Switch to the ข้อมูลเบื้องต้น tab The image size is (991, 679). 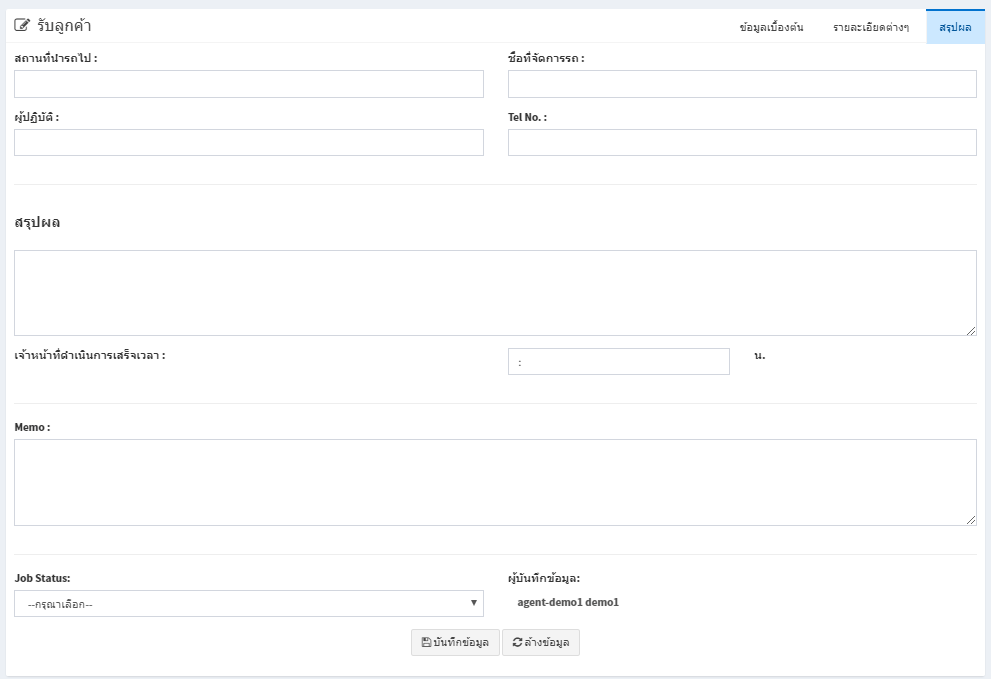(x=771, y=27)
